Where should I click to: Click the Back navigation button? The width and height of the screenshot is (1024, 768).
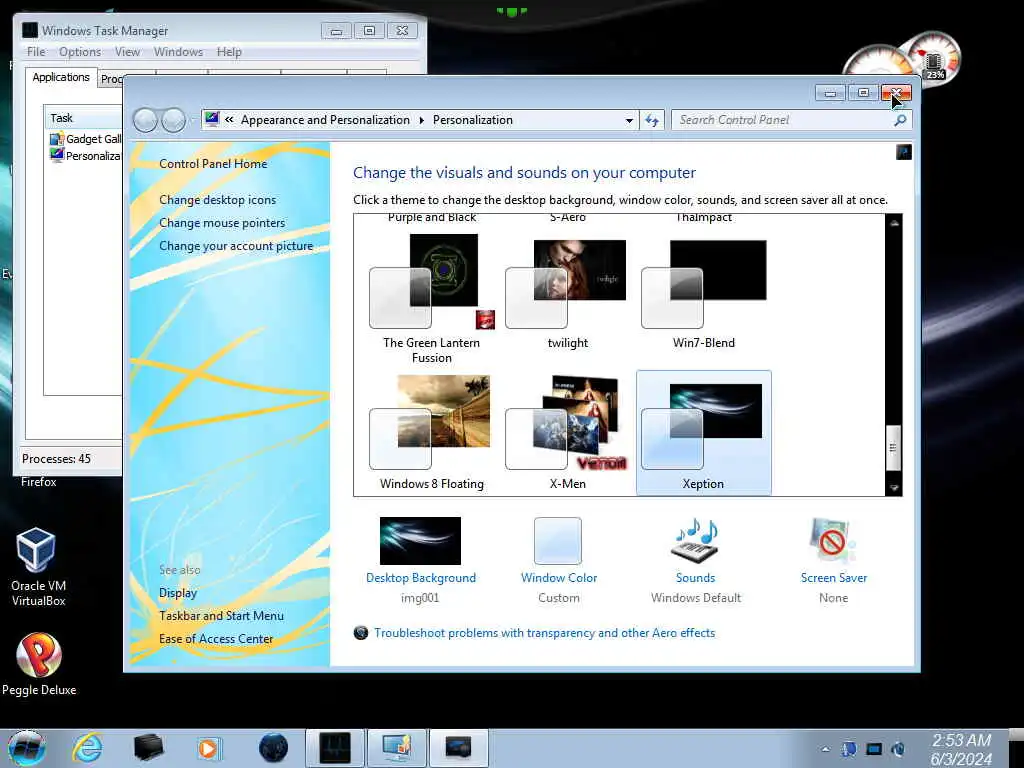pyautogui.click(x=145, y=120)
